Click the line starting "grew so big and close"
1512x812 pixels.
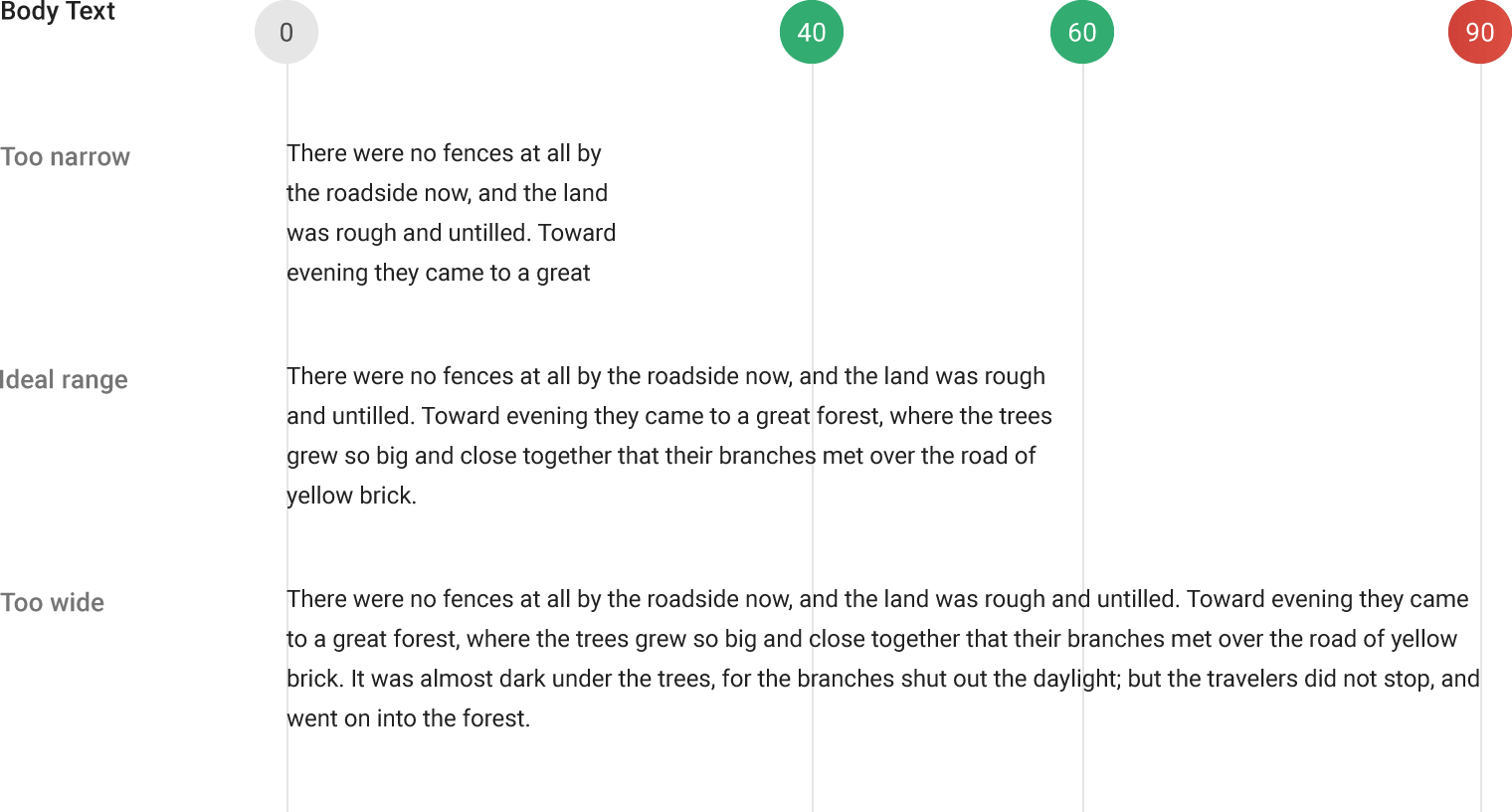[661, 456]
